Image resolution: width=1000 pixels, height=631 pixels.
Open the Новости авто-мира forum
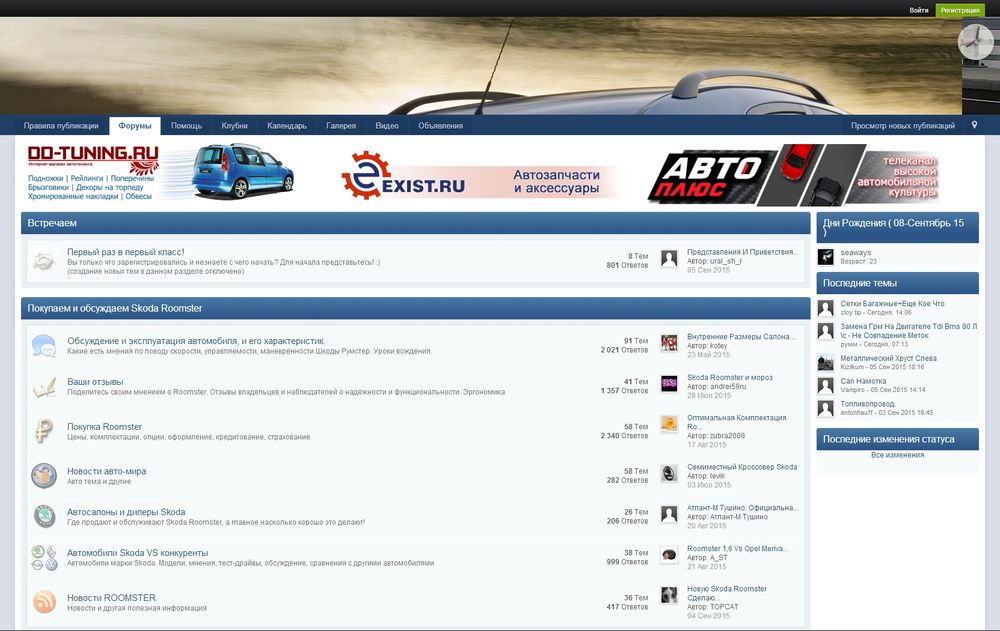coord(107,471)
